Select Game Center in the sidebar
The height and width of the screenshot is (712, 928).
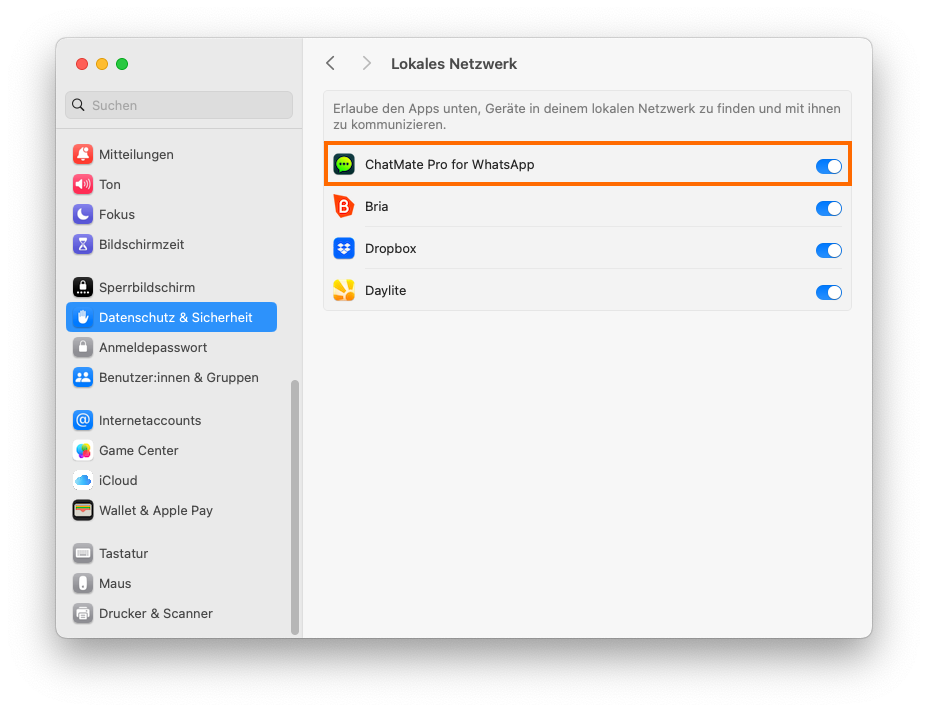point(172,450)
